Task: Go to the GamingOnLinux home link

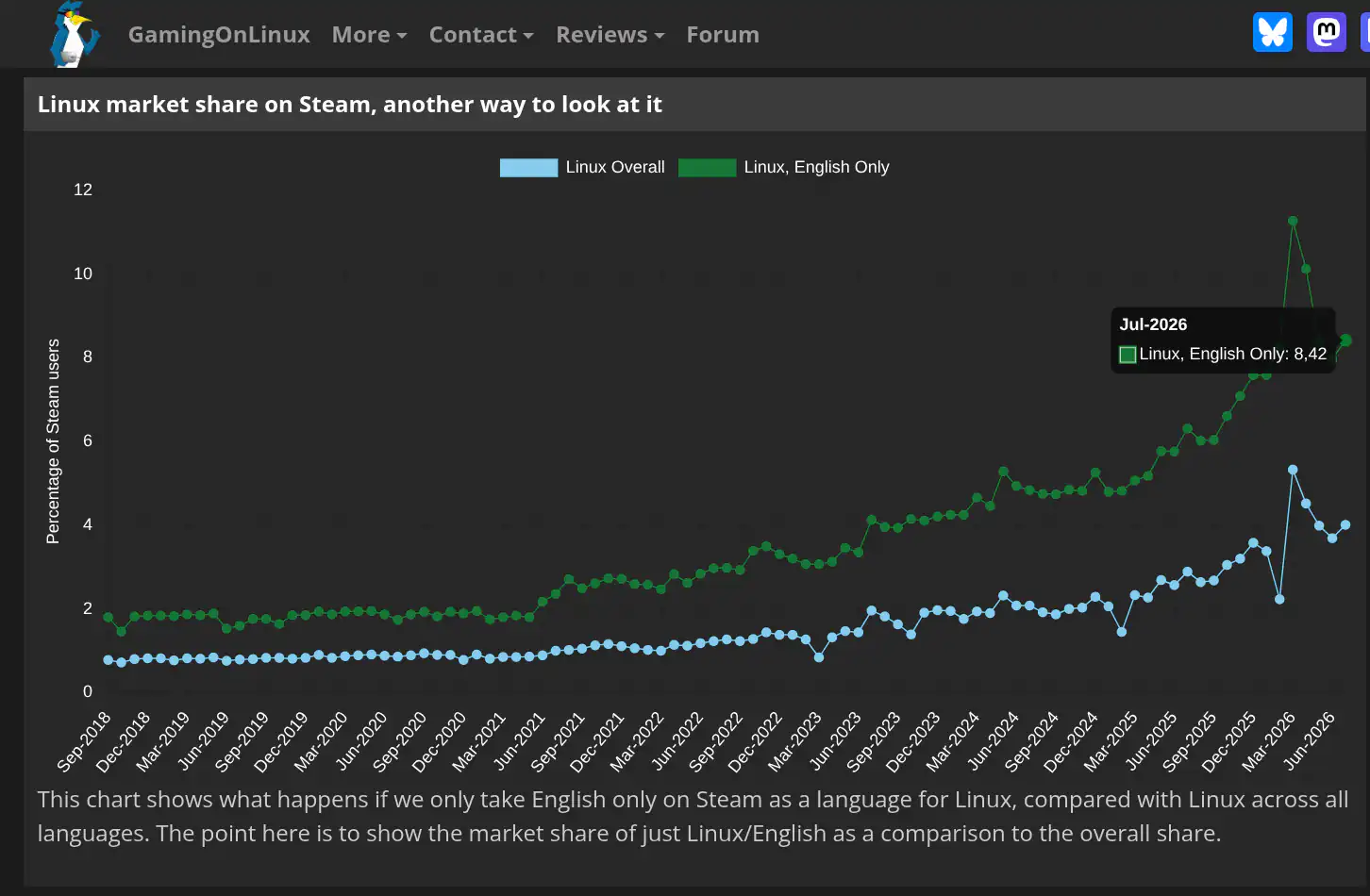Action: click(x=219, y=35)
